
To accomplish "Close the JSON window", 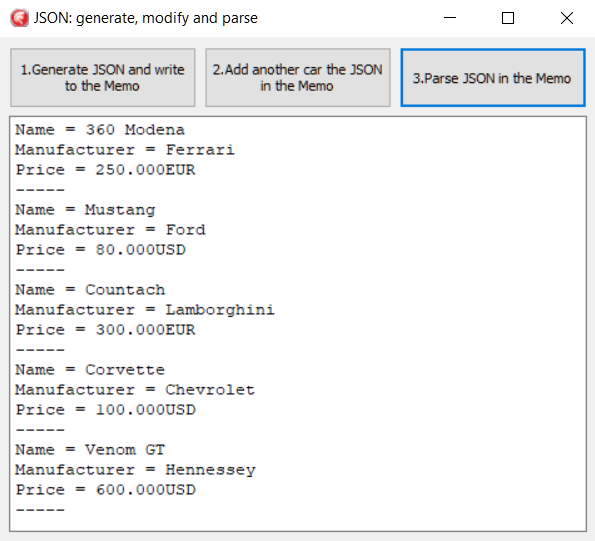I will 567,18.
